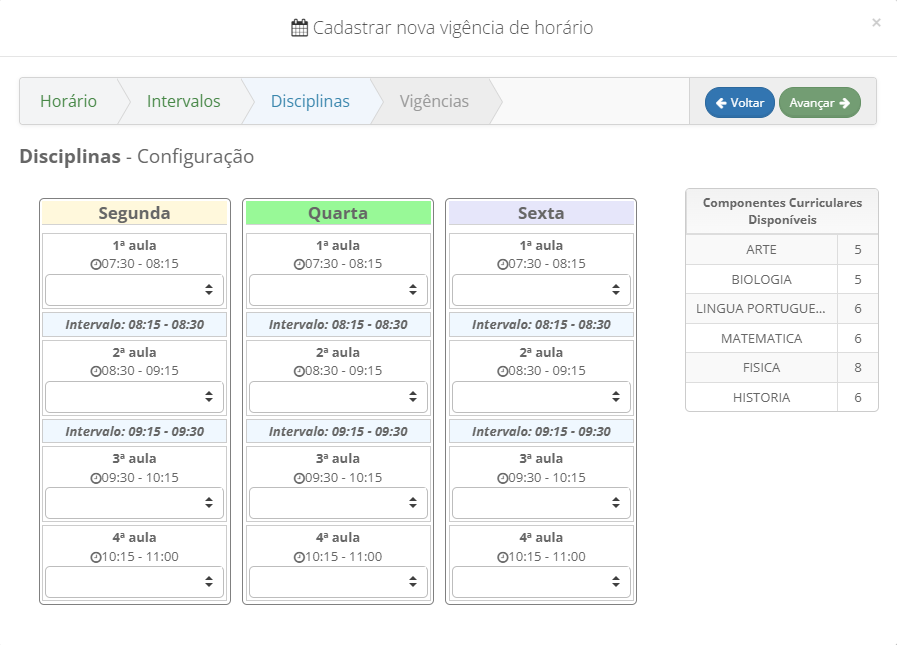The height and width of the screenshot is (645, 897).
Task: Close the dialog with the X button
Action: point(876,22)
